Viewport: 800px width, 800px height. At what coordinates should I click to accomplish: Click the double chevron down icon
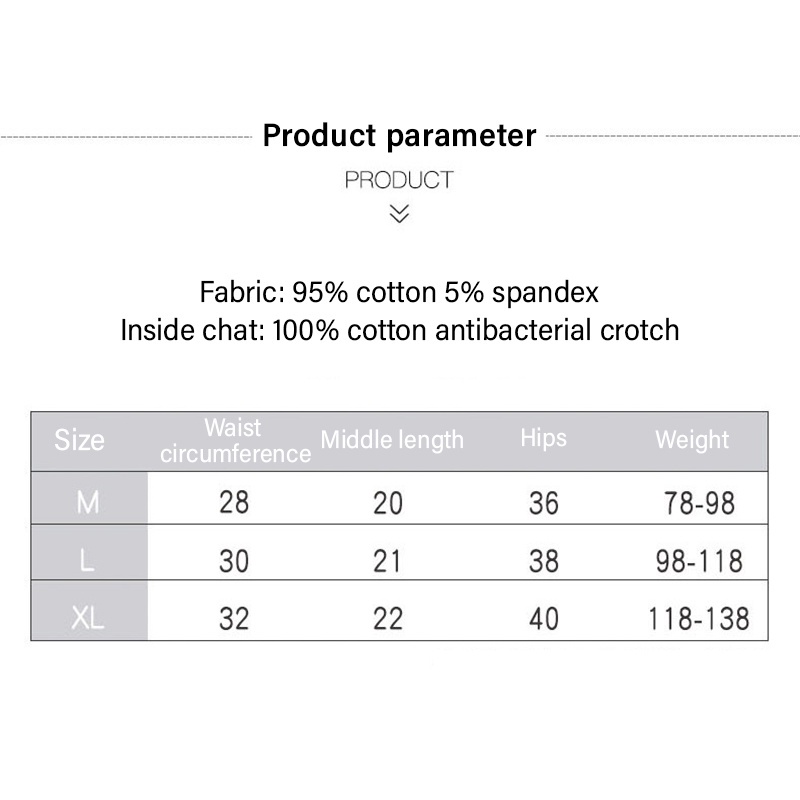(x=399, y=213)
